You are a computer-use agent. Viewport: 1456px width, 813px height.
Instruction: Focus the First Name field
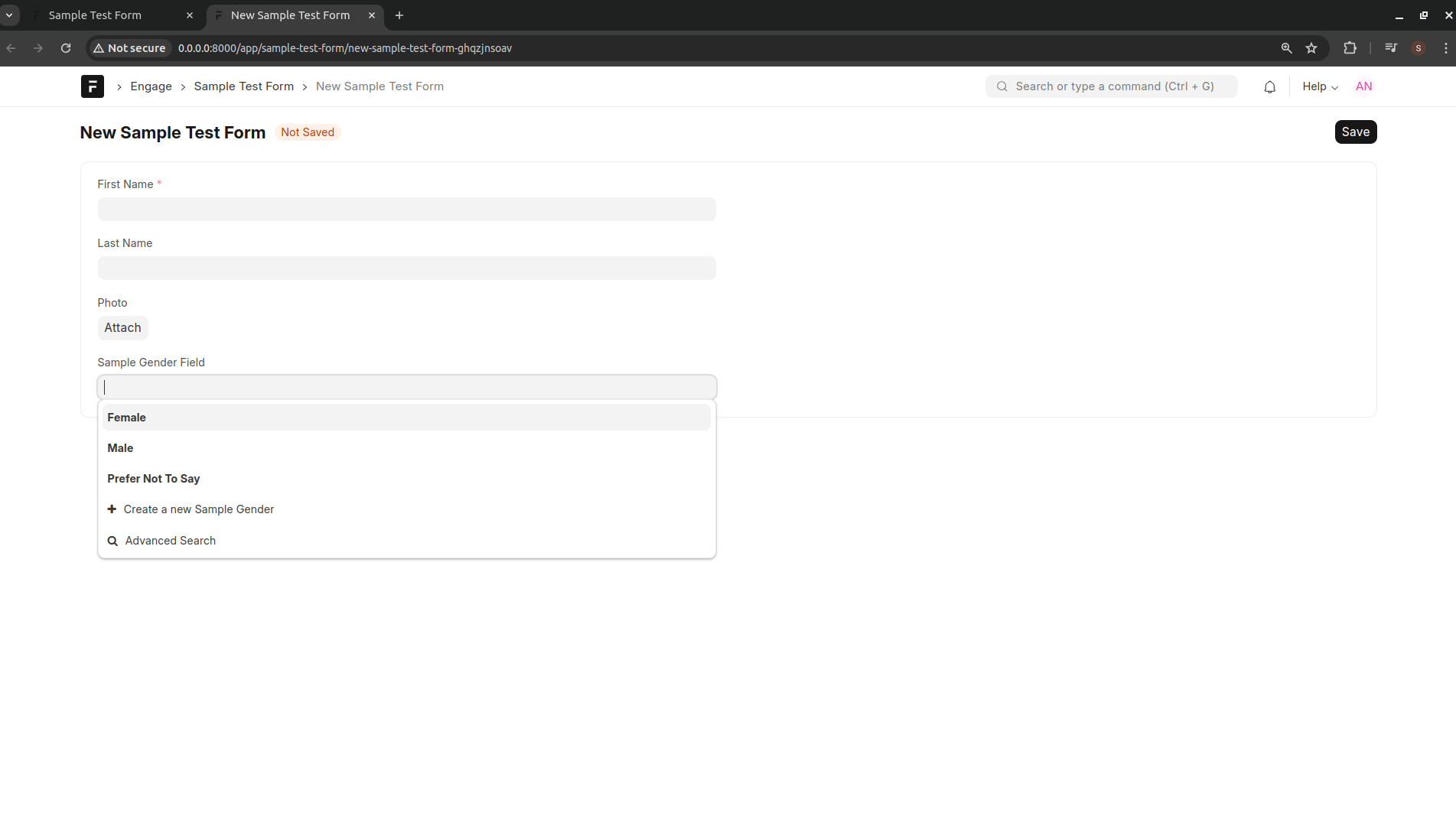406,210
